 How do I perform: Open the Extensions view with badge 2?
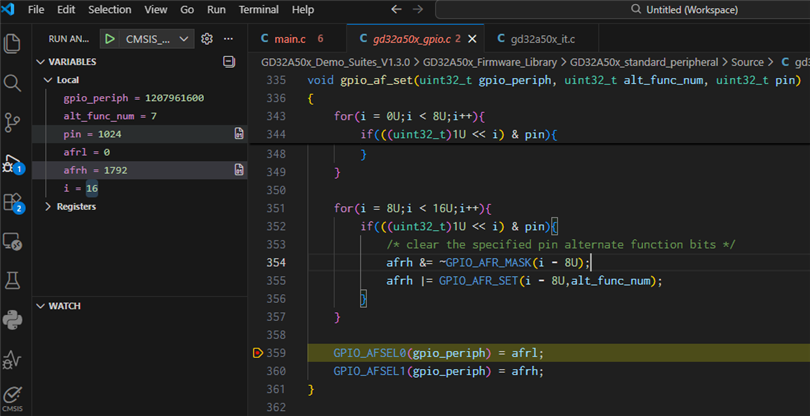click(x=13, y=202)
